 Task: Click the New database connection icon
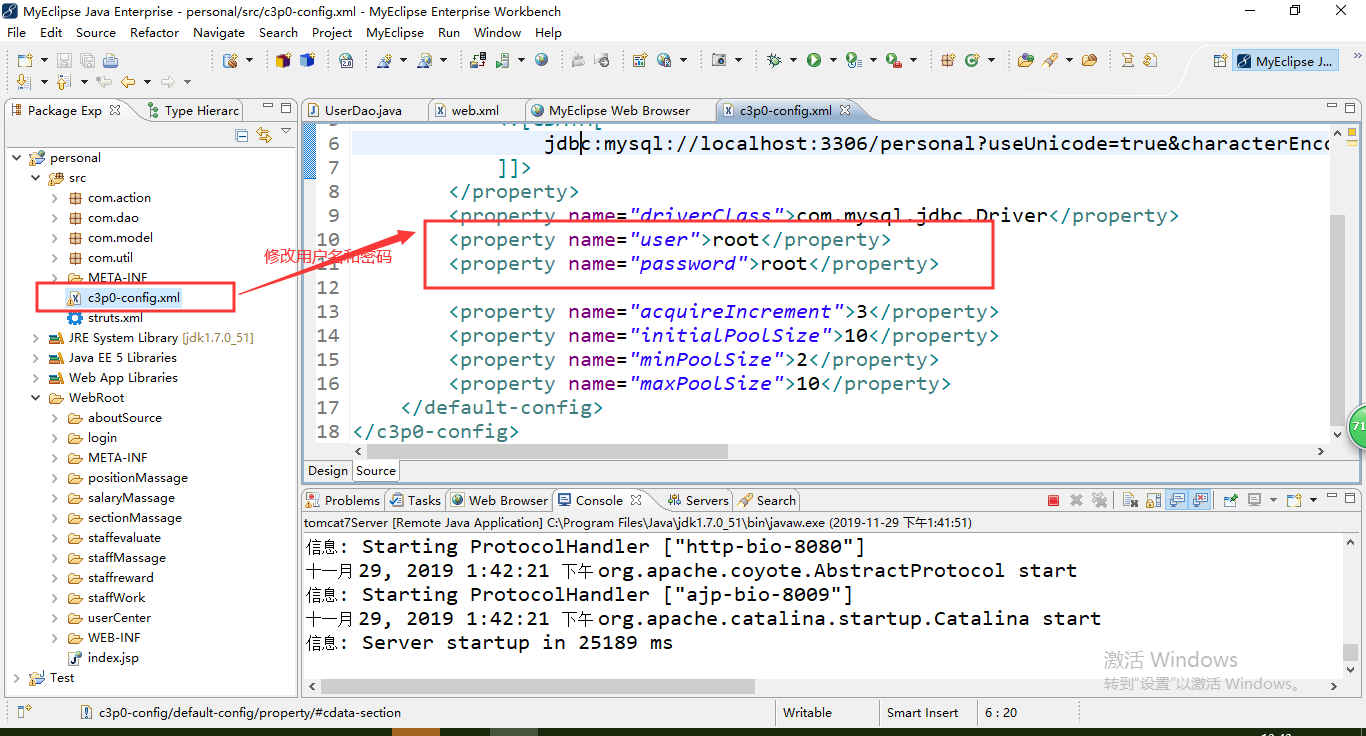(230, 60)
